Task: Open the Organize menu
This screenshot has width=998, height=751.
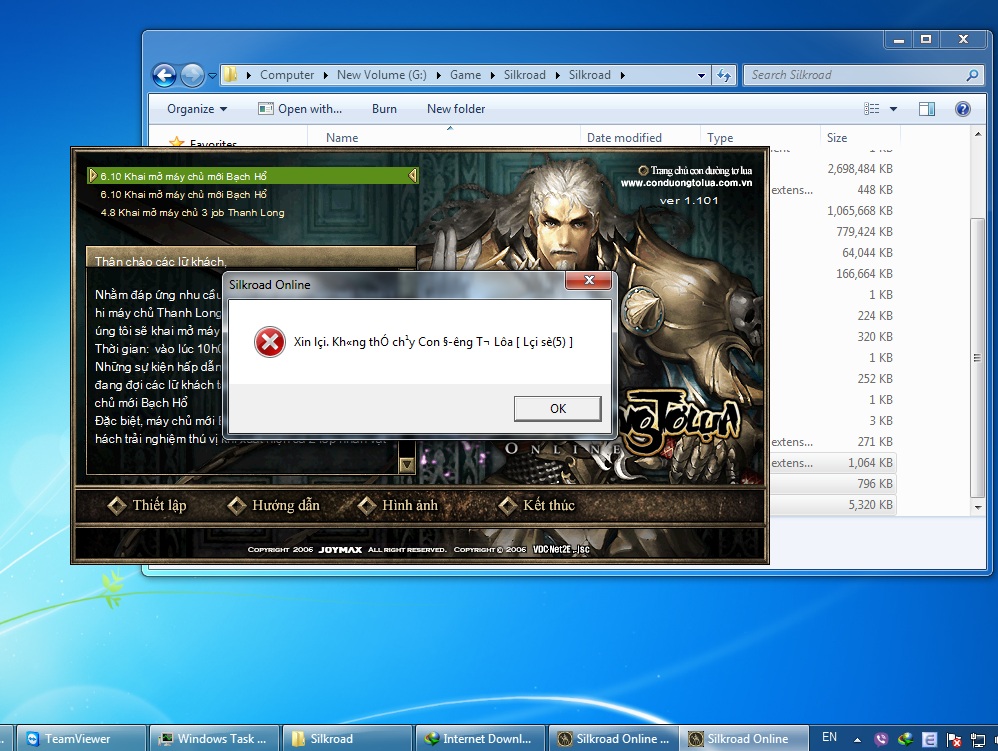Action: click(x=197, y=109)
